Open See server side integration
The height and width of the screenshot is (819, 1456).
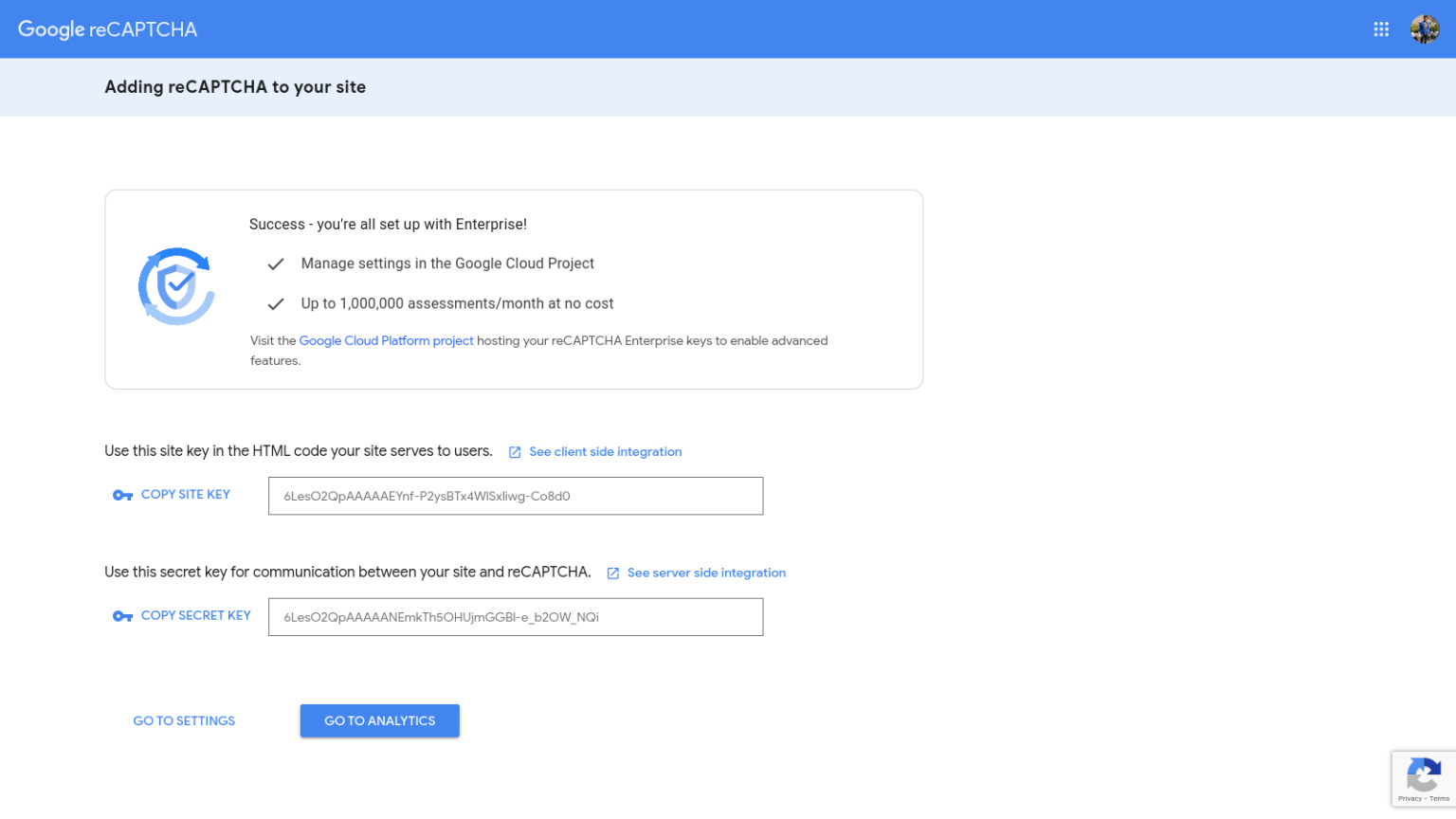tap(709, 573)
